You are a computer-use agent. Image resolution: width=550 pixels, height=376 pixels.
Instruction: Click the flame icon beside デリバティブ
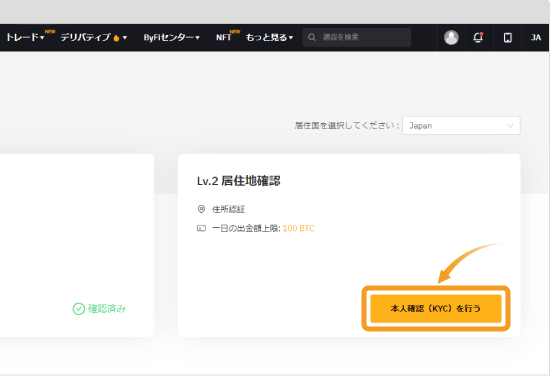(x=116, y=38)
